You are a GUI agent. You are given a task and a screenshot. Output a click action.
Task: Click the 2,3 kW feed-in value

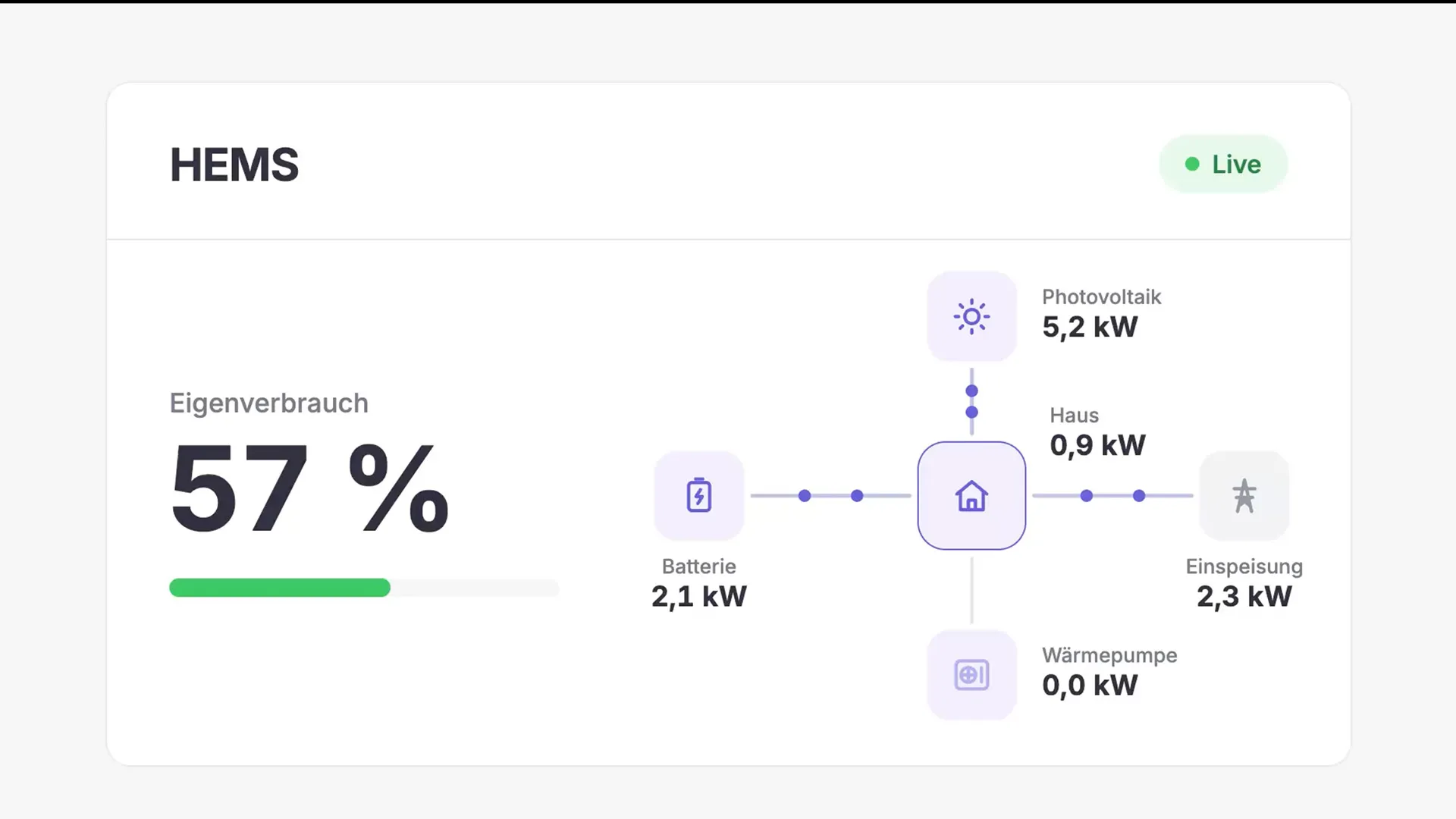(x=1244, y=596)
